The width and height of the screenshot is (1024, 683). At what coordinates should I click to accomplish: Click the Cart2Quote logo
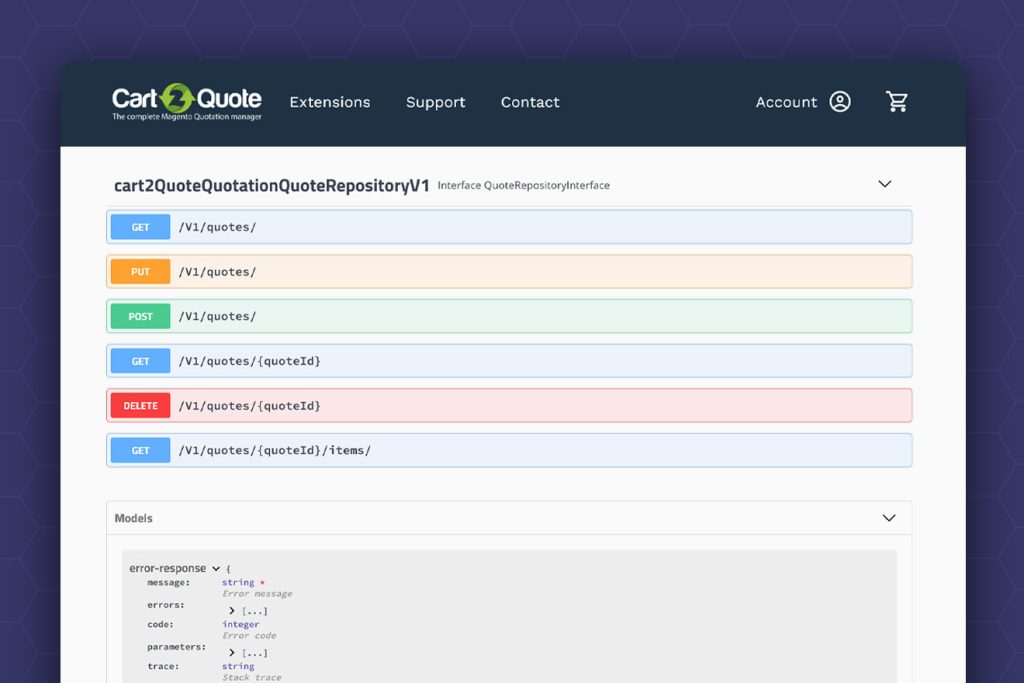click(x=186, y=102)
